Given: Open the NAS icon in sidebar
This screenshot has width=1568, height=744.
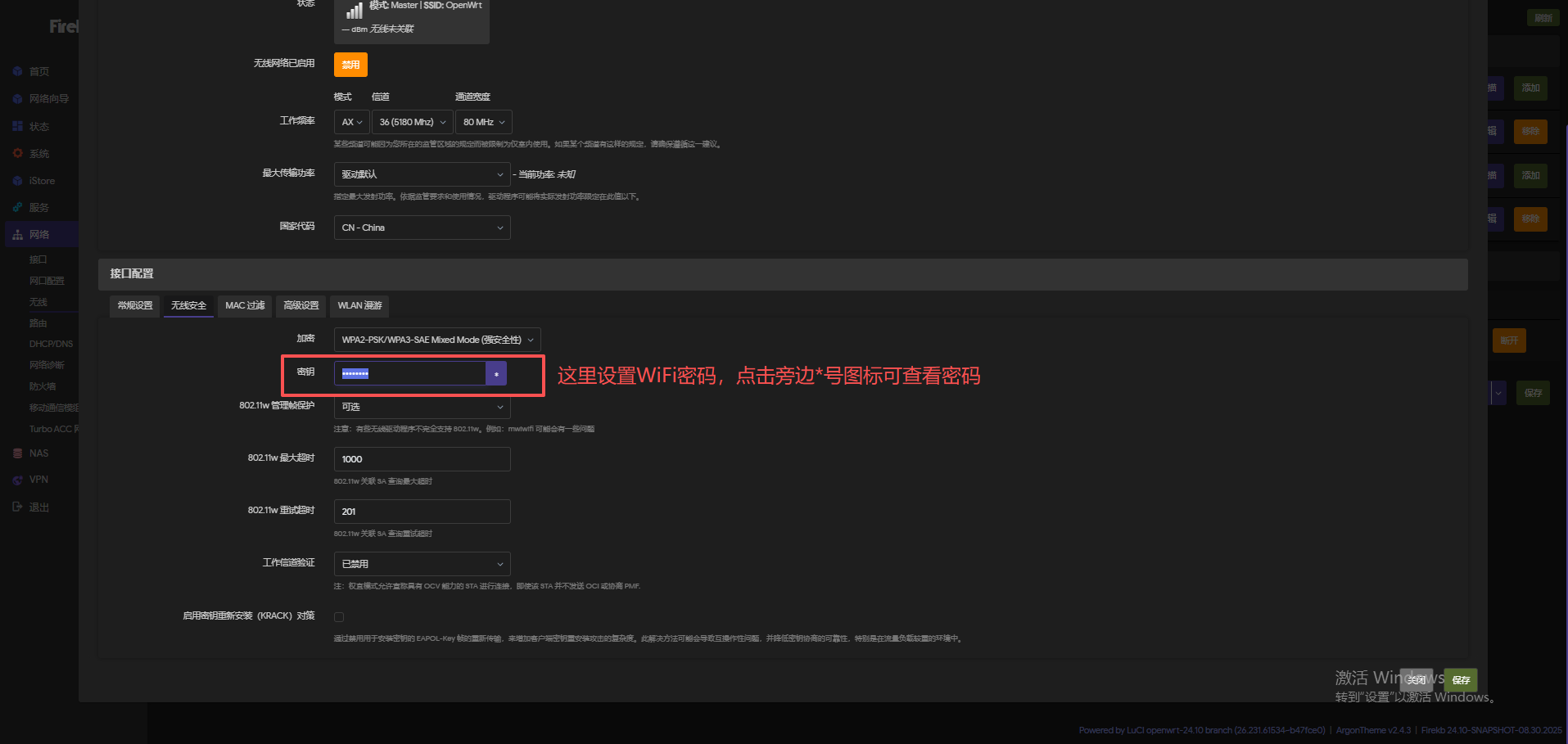Looking at the screenshot, I should [18, 453].
